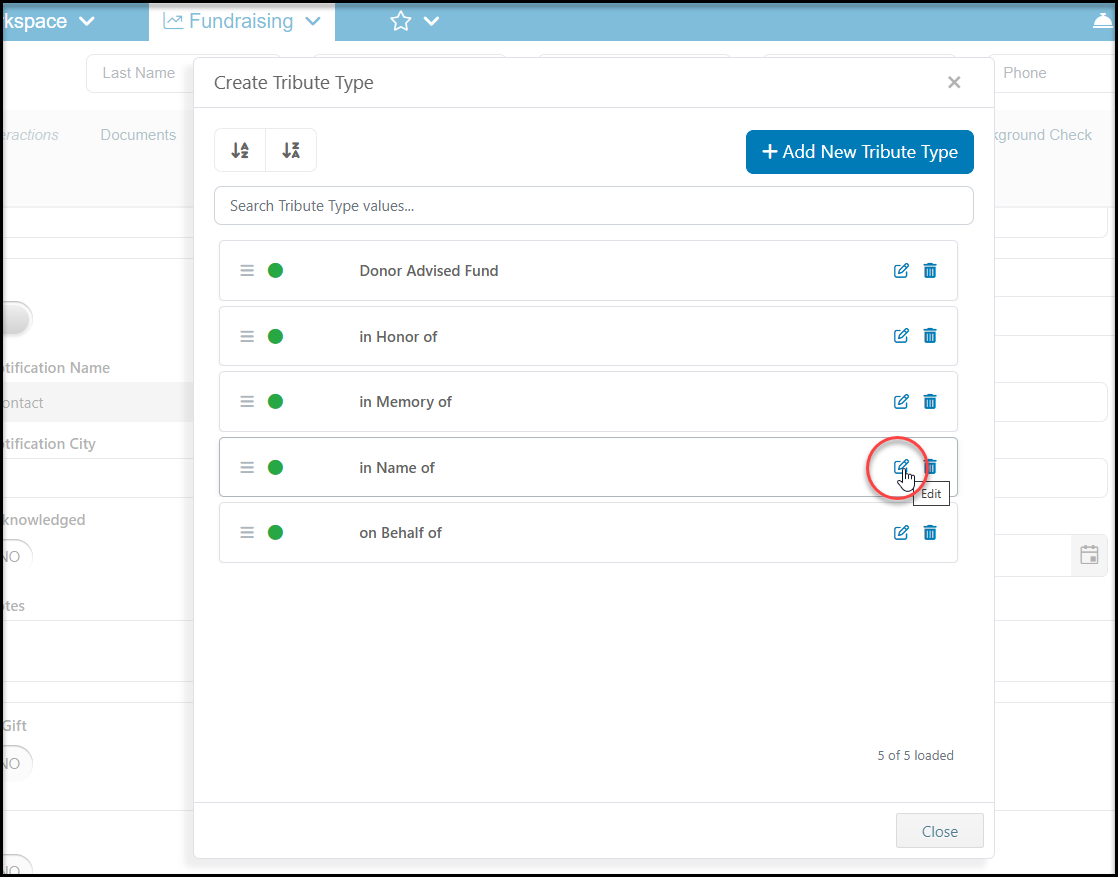The image size is (1118, 877).
Task: Toggle in Honor of active status dot
Action: point(275,336)
